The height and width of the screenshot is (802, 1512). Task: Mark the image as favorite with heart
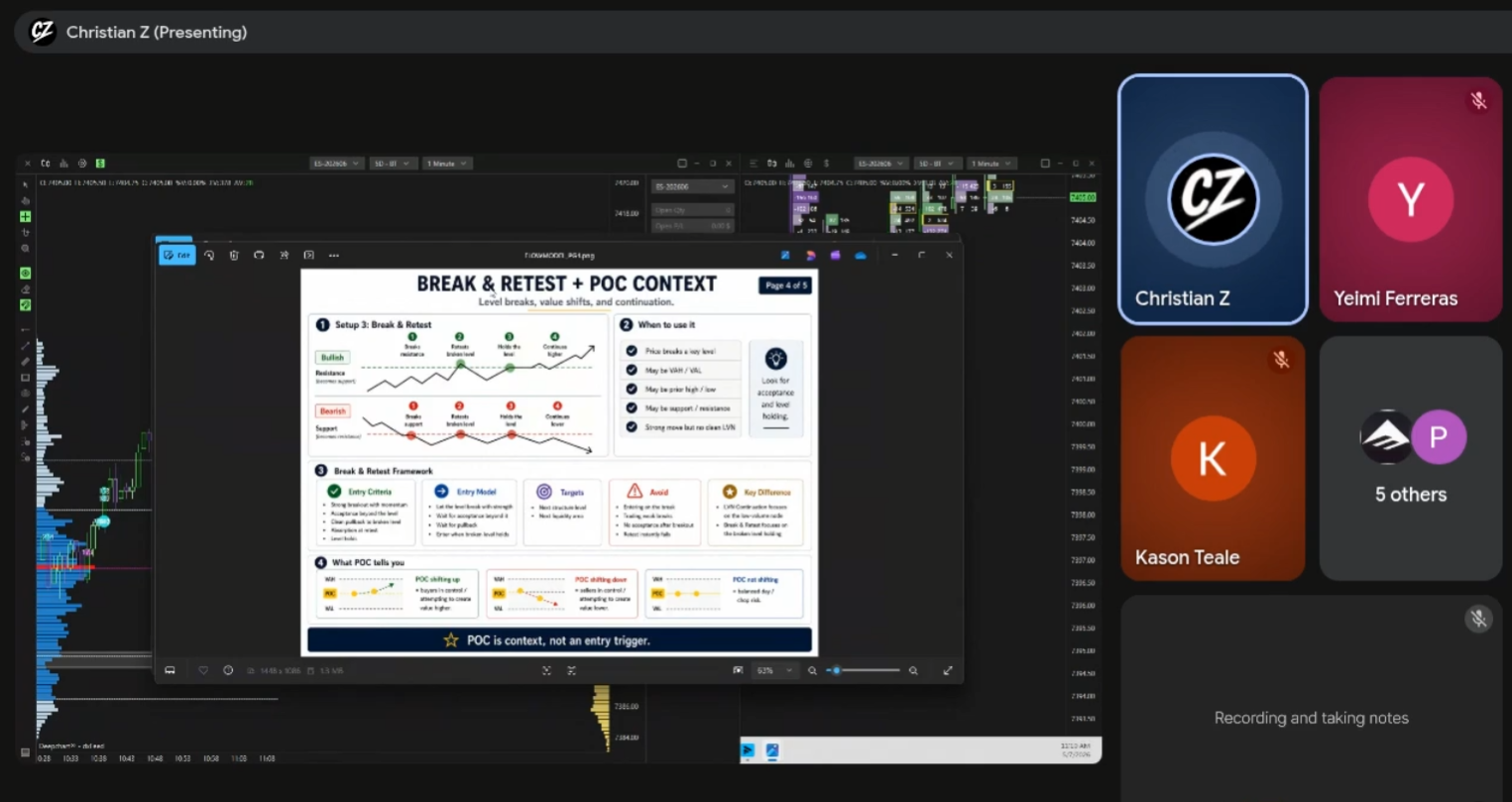pyautogui.click(x=203, y=670)
